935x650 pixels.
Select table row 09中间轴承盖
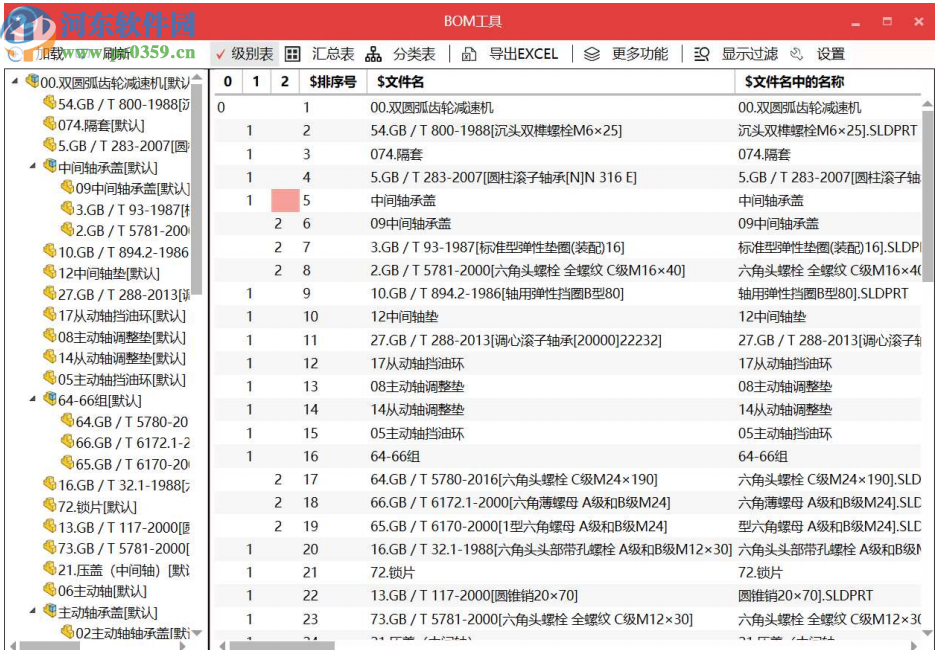(x=568, y=224)
